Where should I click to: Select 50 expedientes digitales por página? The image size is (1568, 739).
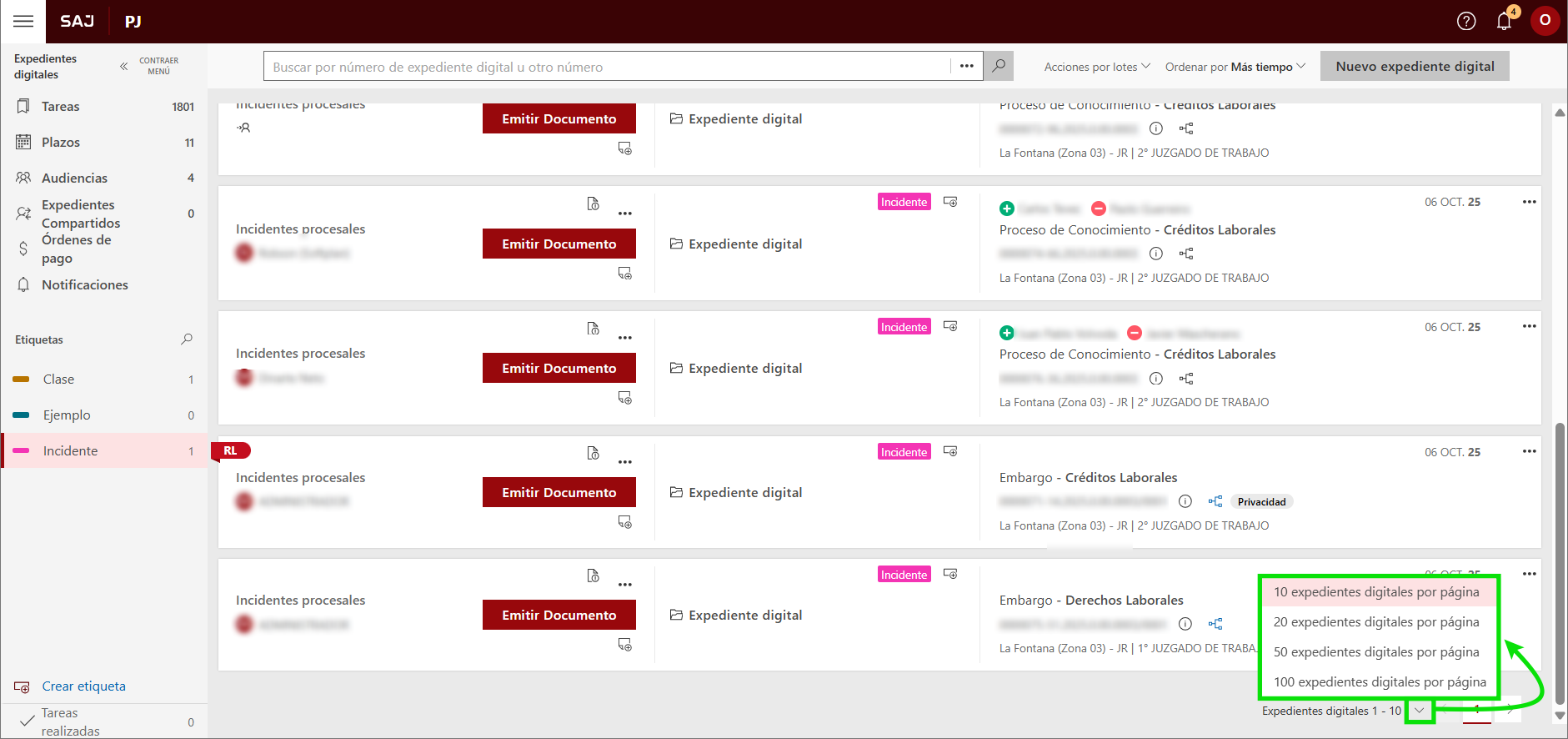[1375, 652]
